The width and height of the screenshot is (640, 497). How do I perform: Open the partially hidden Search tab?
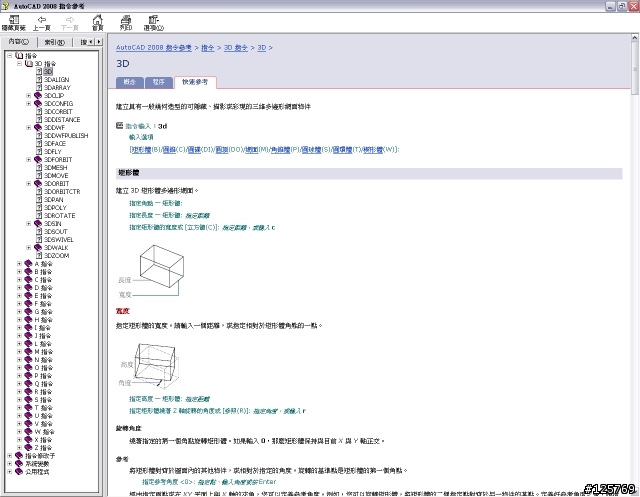(83, 42)
